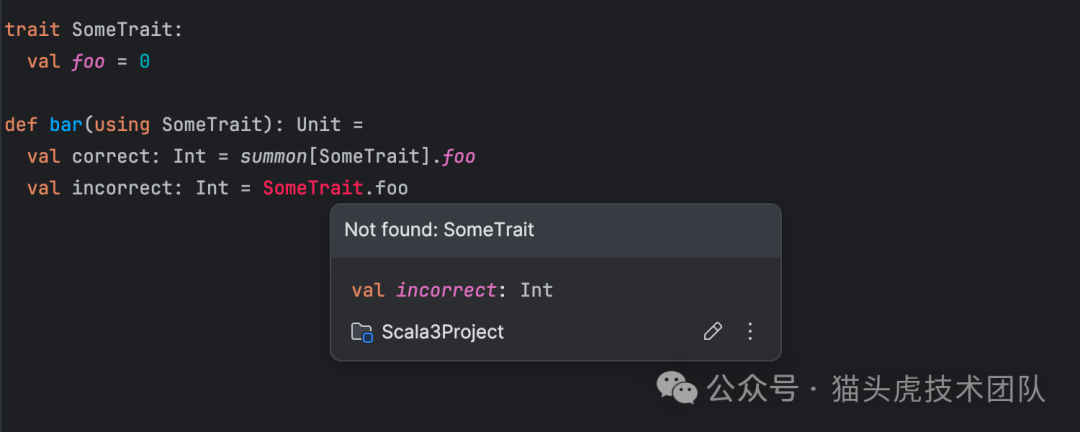Screen dimensions: 1080x432
Task: Click .foo after the red SomeTrait
Action: point(389,188)
